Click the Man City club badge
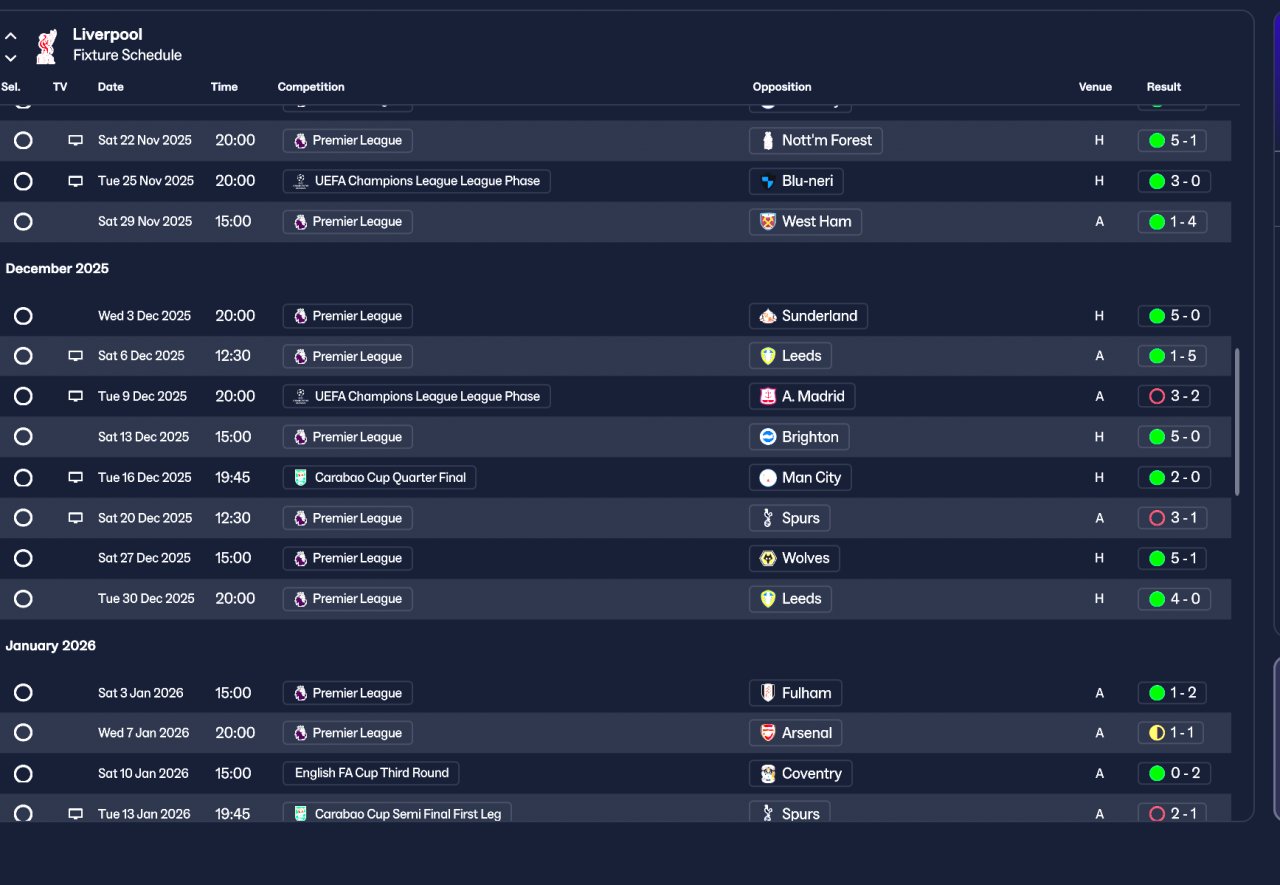 pyautogui.click(x=768, y=478)
